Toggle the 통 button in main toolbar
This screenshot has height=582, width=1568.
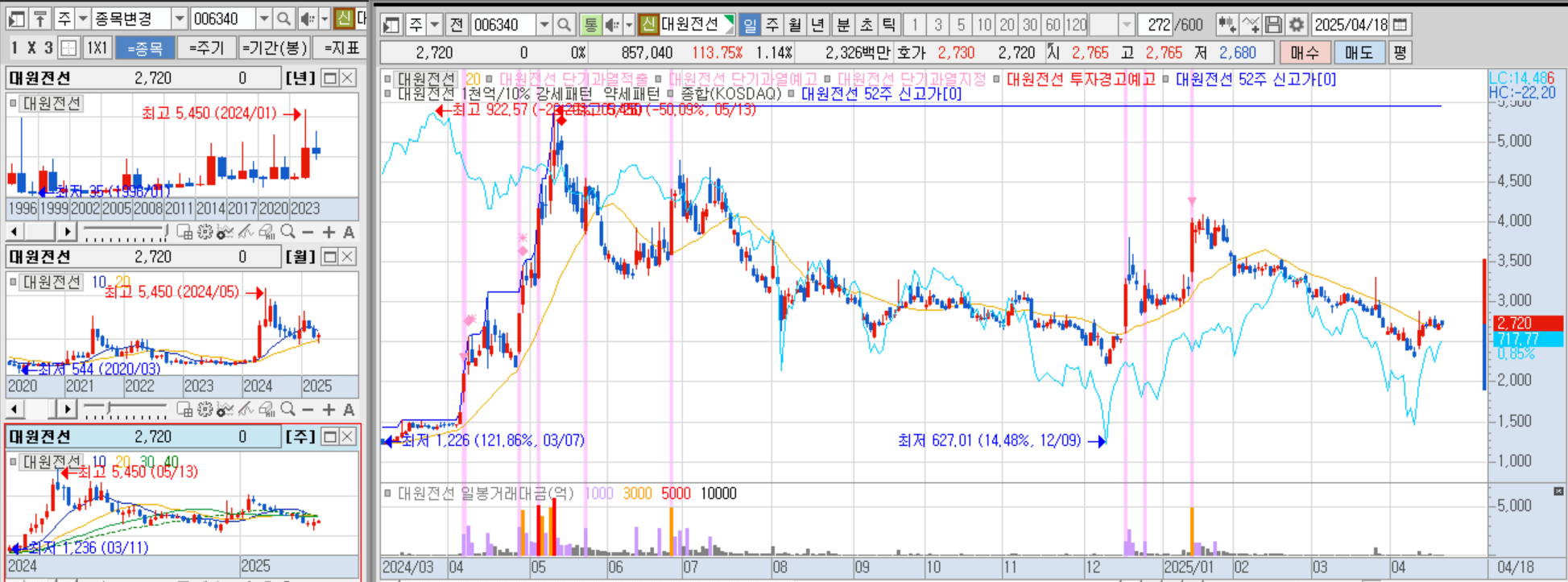(x=590, y=25)
